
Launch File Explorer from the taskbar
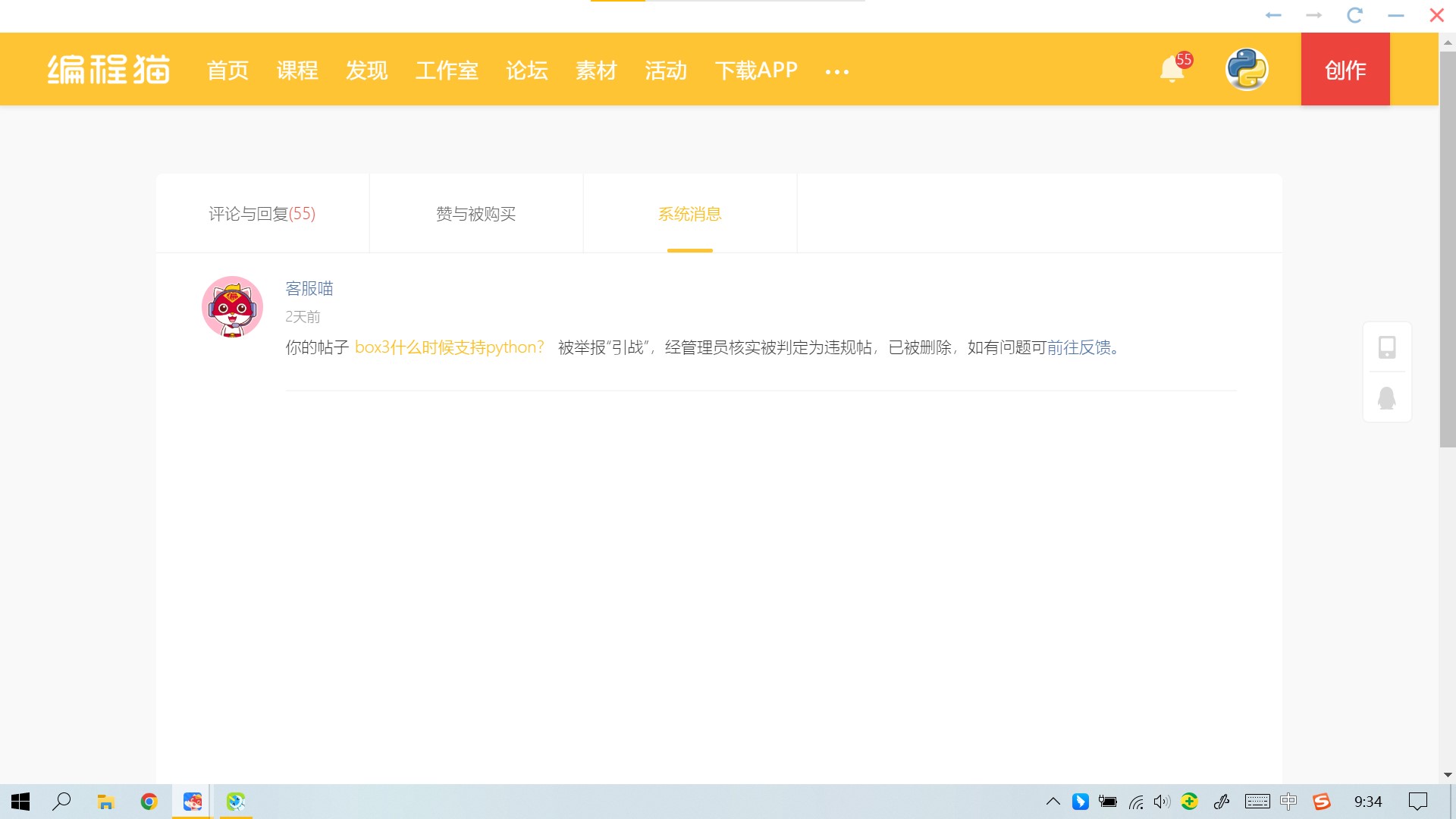(105, 802)
